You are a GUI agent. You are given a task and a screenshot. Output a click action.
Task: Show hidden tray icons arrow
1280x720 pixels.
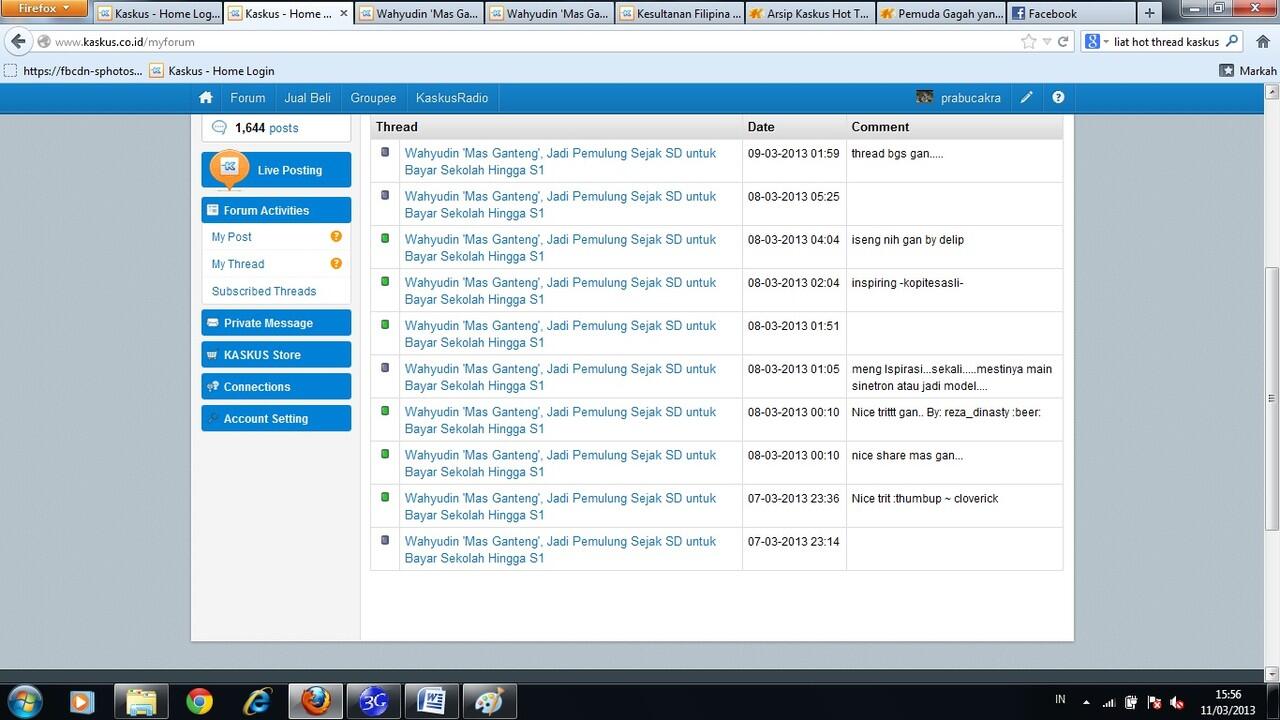click(1088, 703)
